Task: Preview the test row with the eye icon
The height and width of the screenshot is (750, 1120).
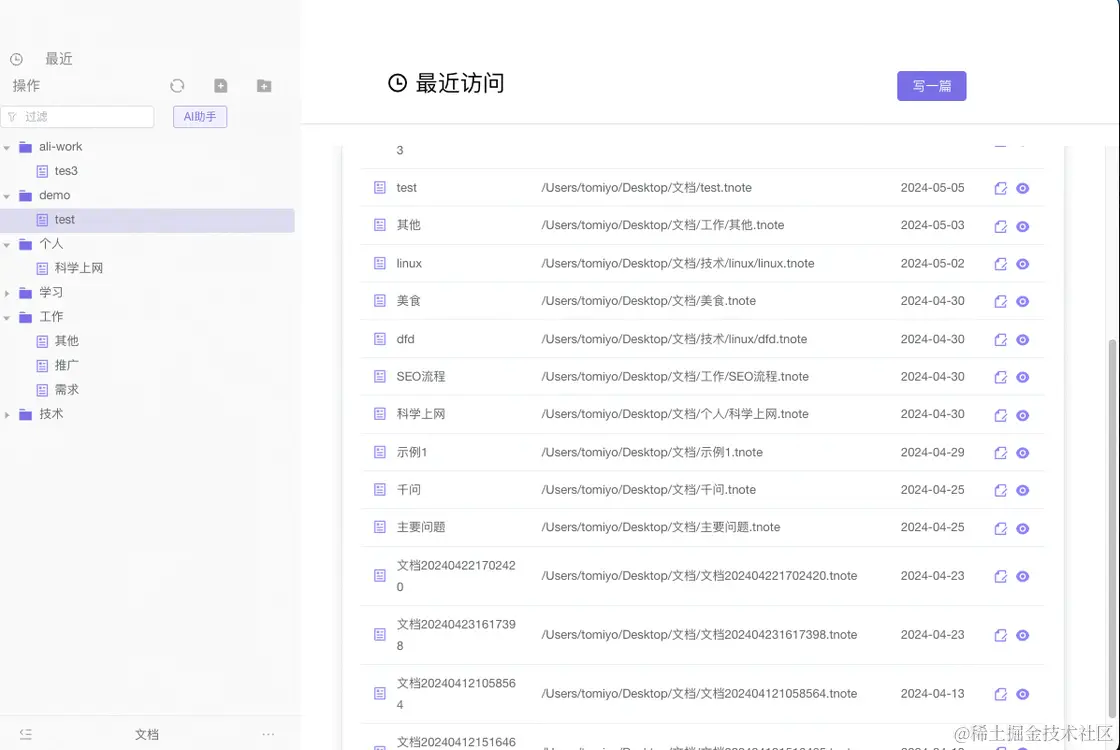Action: (1022, 188)
